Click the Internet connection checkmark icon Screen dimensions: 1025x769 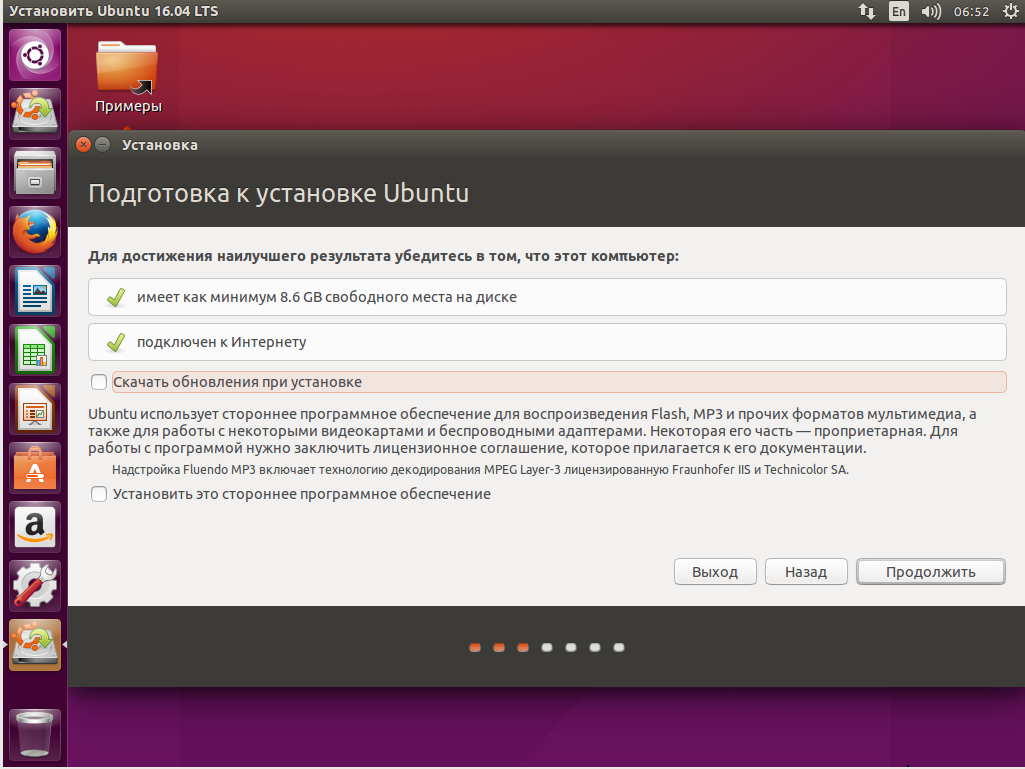pos(116,342)
